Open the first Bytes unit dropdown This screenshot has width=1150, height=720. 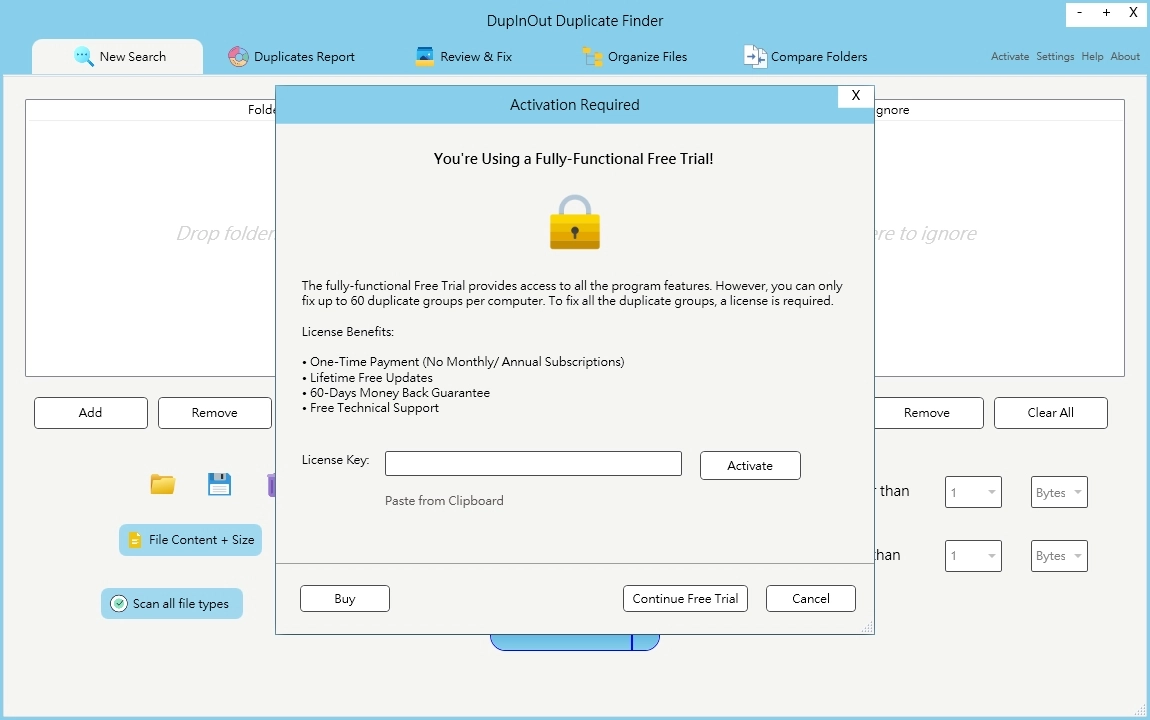coord(1059,492)
